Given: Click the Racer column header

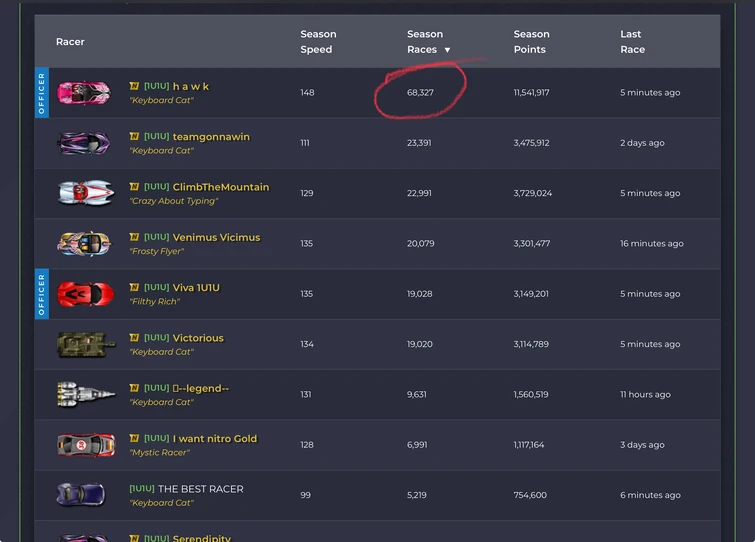Looking at the screenshot, I should click(x=70, y=42).
